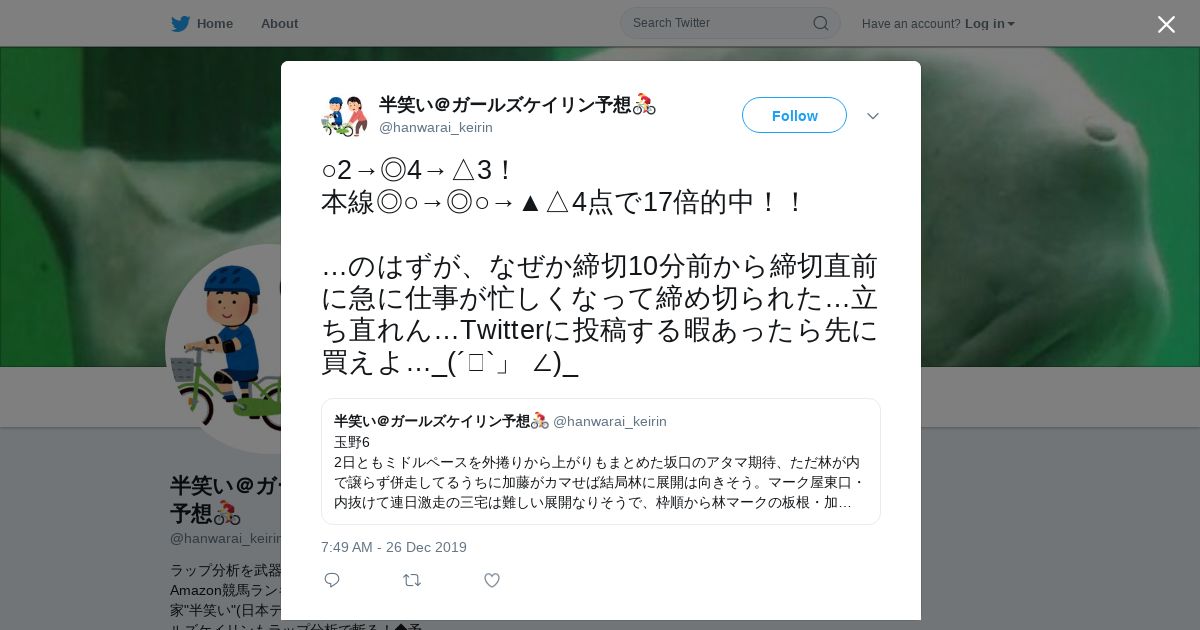Expand tweet options chevron next to Follow

[x=873, y=116]
